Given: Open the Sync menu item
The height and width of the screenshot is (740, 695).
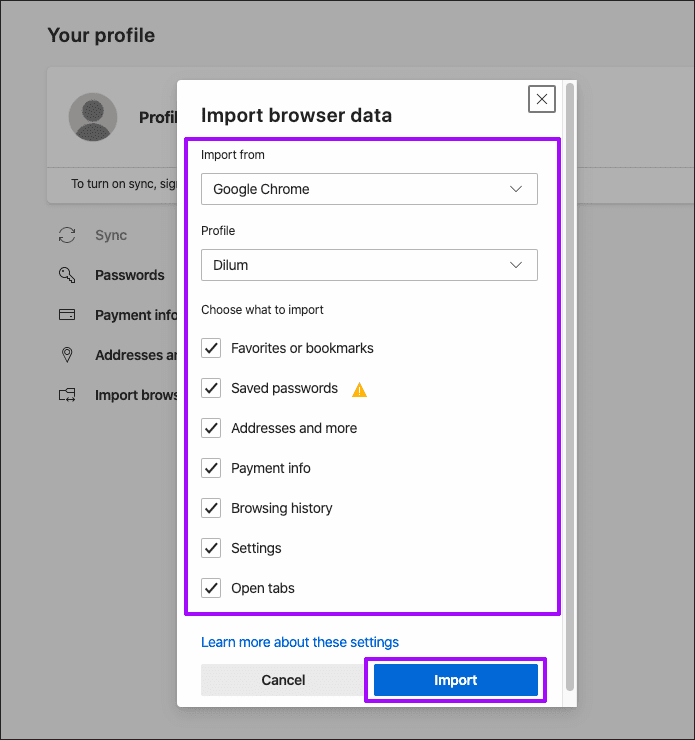Looking at the screenshot, I should coord(111,235).
